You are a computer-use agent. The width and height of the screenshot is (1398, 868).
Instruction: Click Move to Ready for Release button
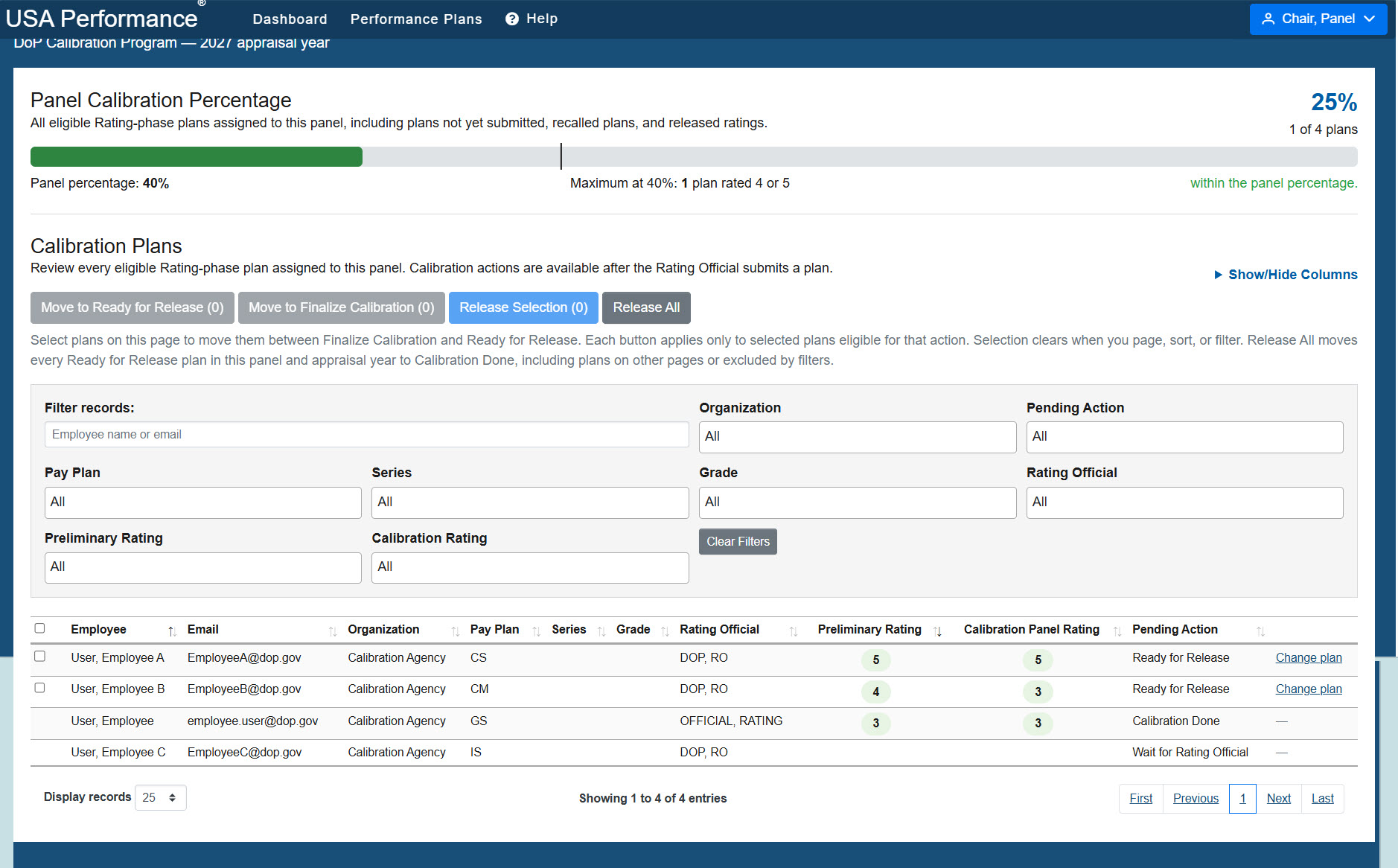[133, 307]
